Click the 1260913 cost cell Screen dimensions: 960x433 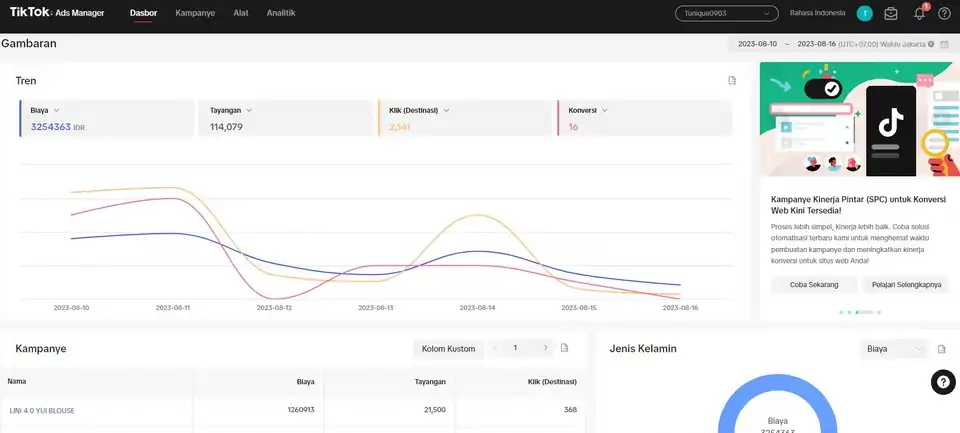point(301,409)
